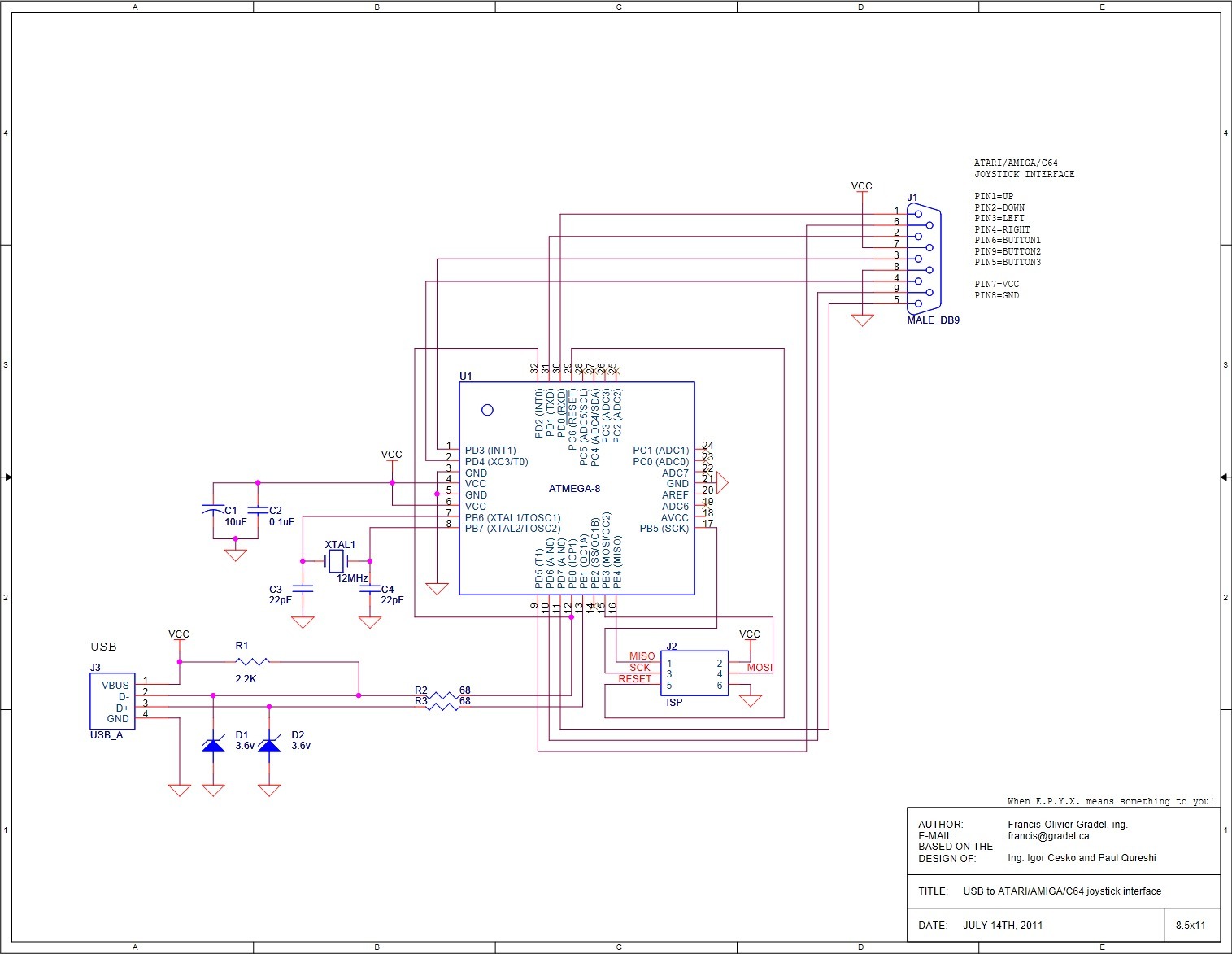Click the C3 22pF capacitor symbol
Screen dimensions: 1232x954
(x=303, y=589)
